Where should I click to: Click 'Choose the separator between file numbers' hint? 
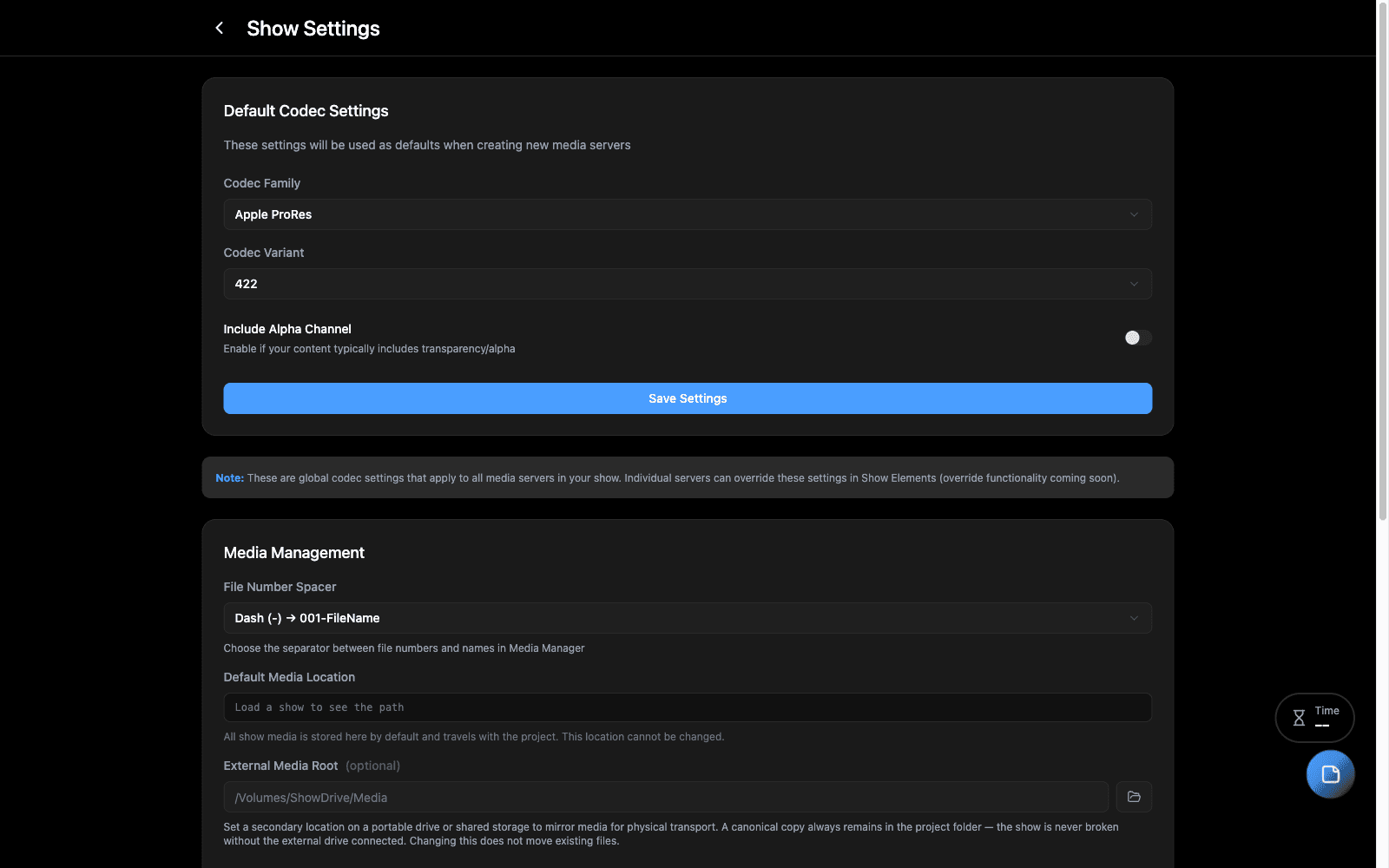(x=404, y=648)
